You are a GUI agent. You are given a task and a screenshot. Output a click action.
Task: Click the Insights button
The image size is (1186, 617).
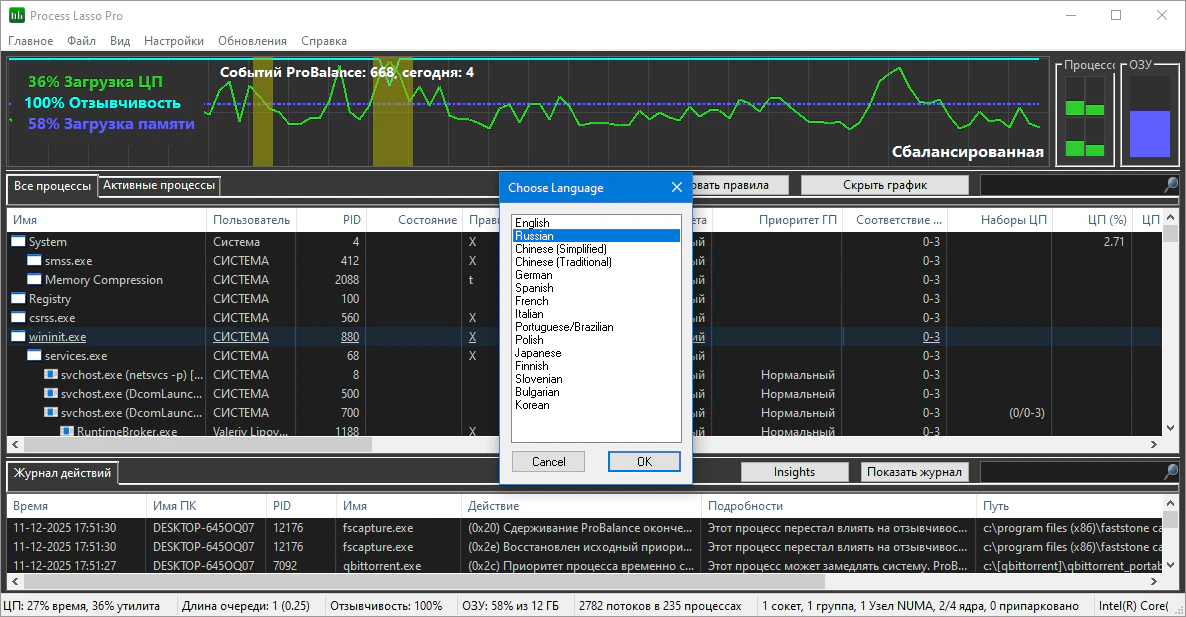click(x=794, y=472)
